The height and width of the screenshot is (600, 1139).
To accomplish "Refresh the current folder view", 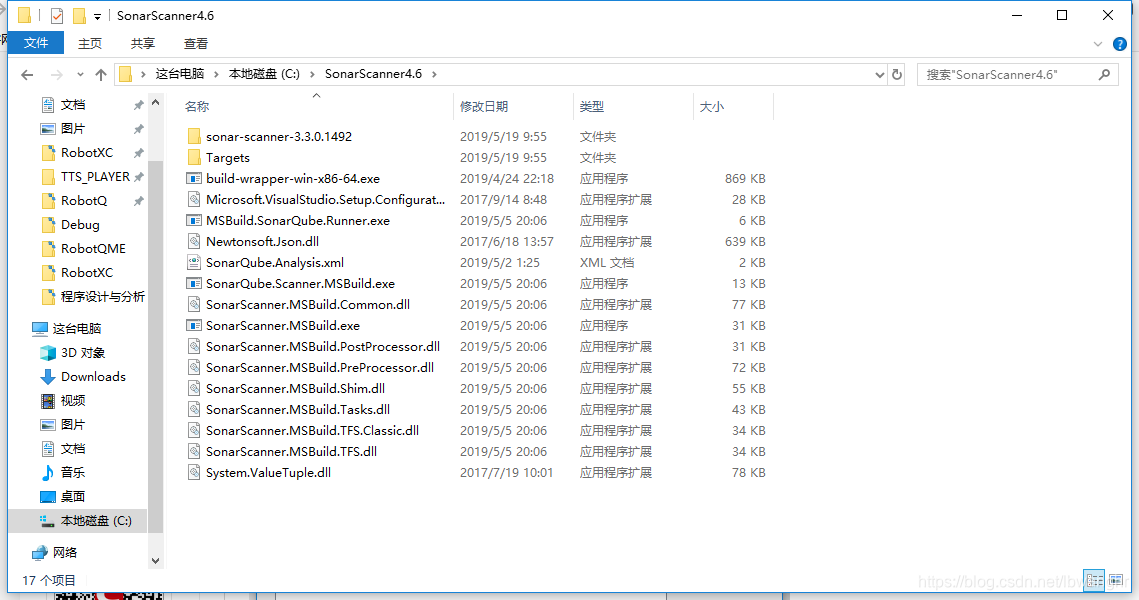I will click(x=897, y=74).
